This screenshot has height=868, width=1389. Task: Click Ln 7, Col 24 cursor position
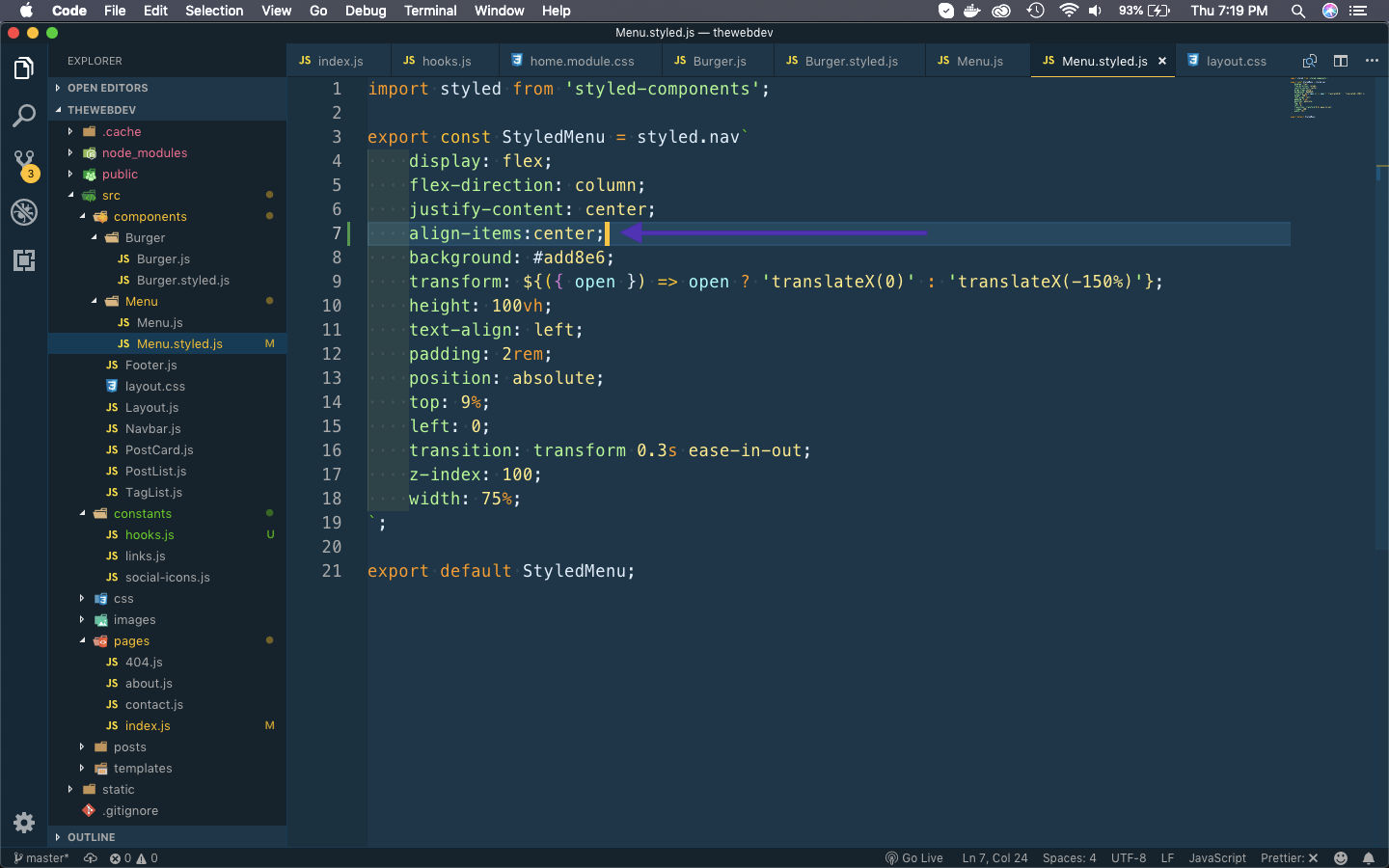pyautogui.click(x=994, y=858)
